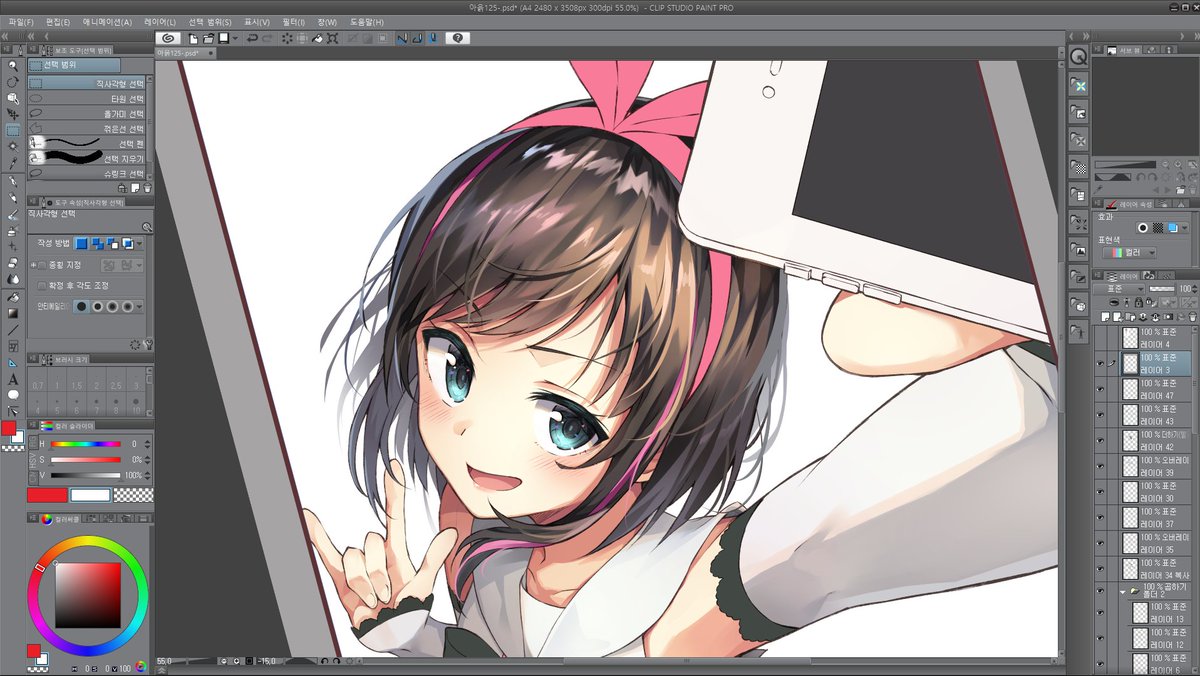Select the Ruler tool
Image resolution: width=1200 pixels, height=676 pixels.
click(x=12, y=362)
